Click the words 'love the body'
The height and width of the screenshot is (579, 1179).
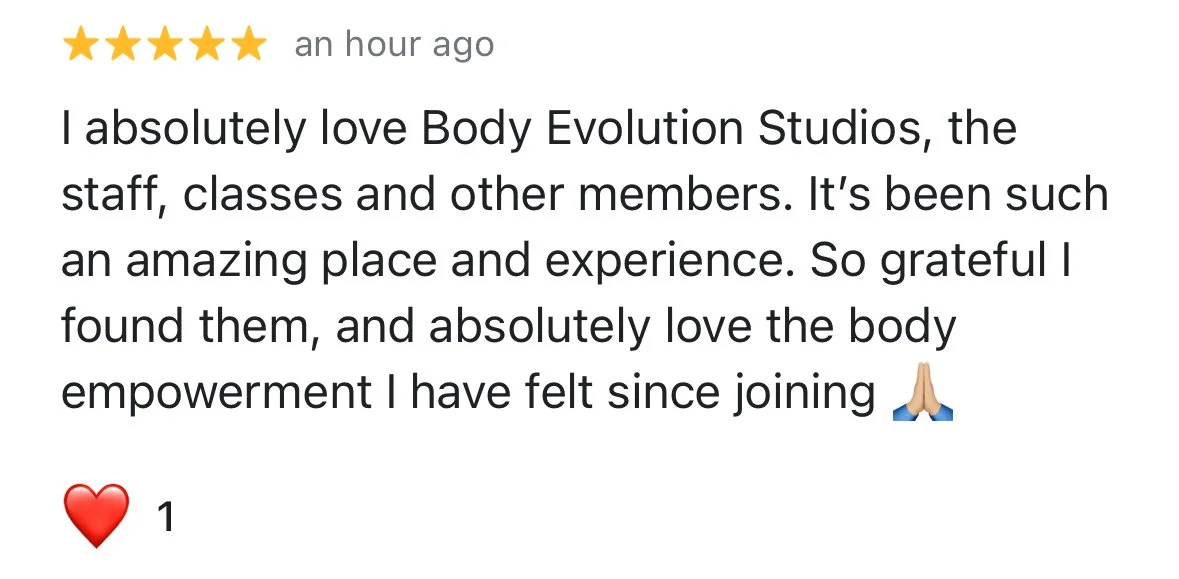click(811, 327)
